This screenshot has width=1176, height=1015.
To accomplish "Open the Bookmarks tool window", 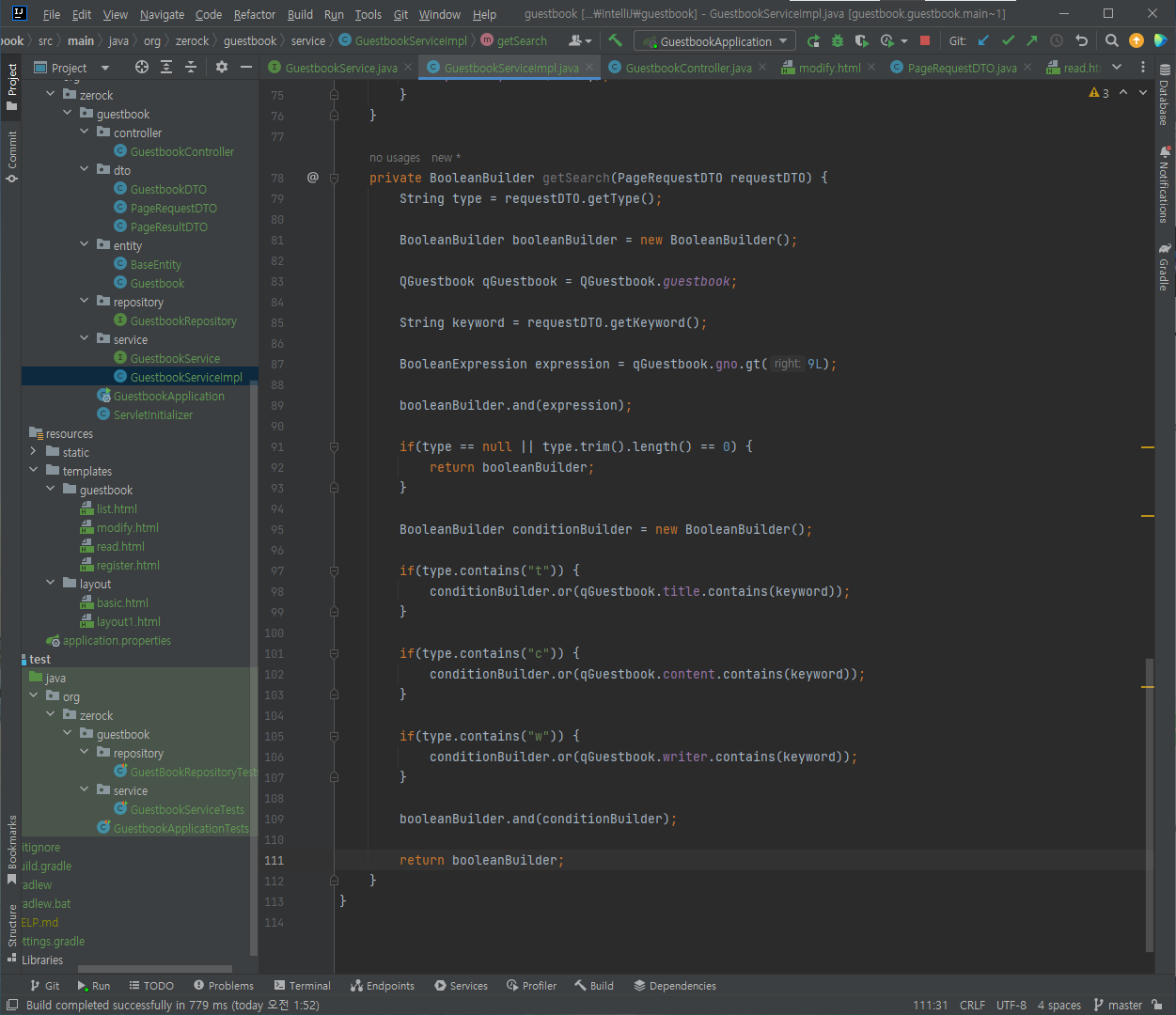I will pos(11,850).
